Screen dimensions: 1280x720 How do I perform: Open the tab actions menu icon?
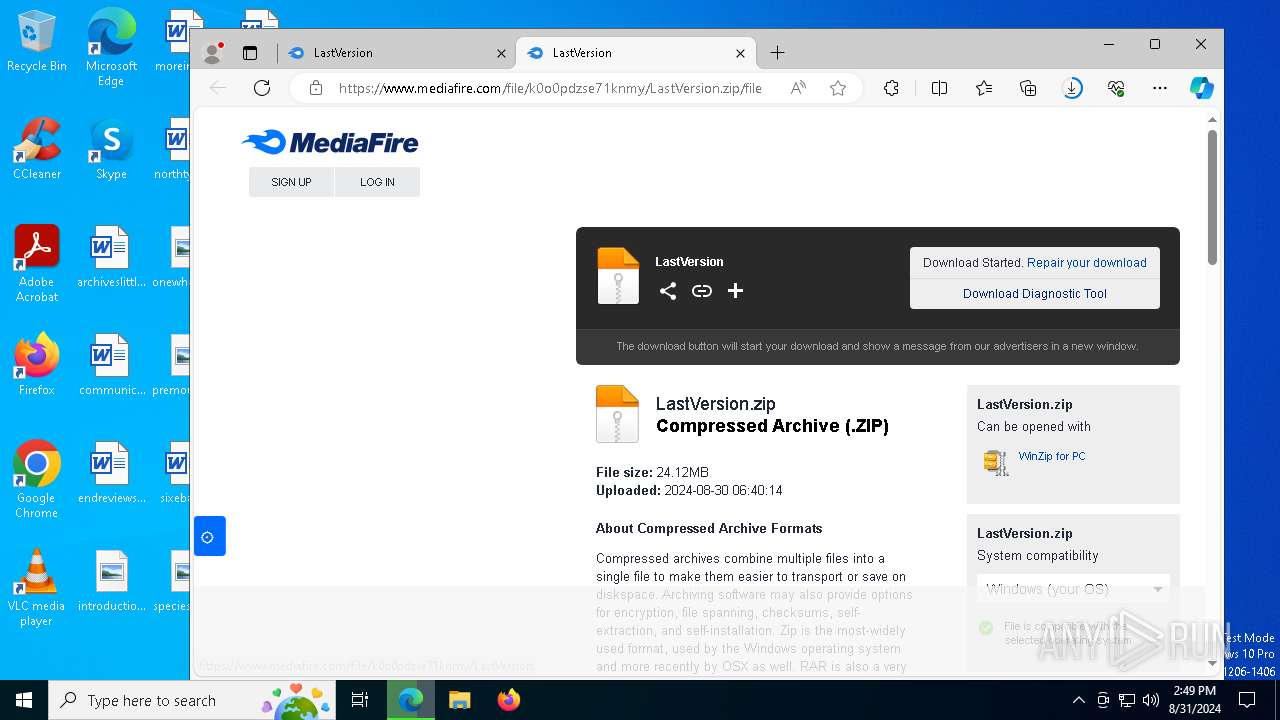(250, 53)
